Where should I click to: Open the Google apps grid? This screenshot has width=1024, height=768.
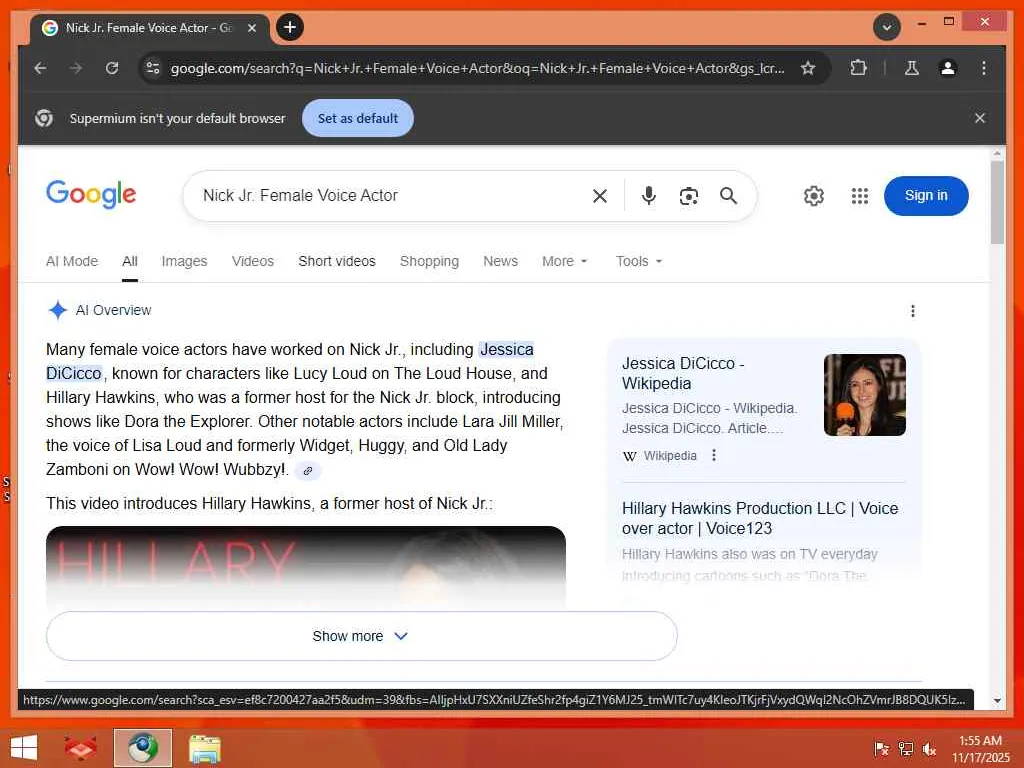click(859, 196)
